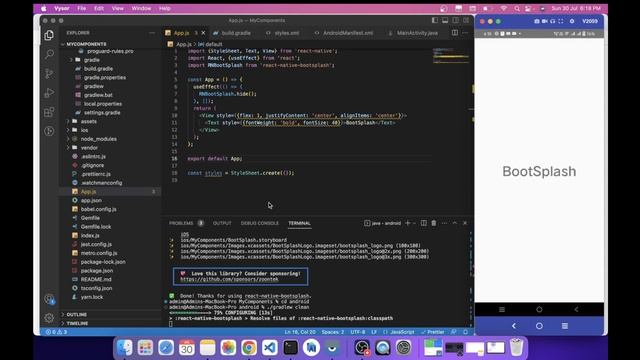Image resolution: width=640 pixels, height=360 pixels.
Task: Collapse the MYCOMPONENTS root folder
Action: [85, 44]
